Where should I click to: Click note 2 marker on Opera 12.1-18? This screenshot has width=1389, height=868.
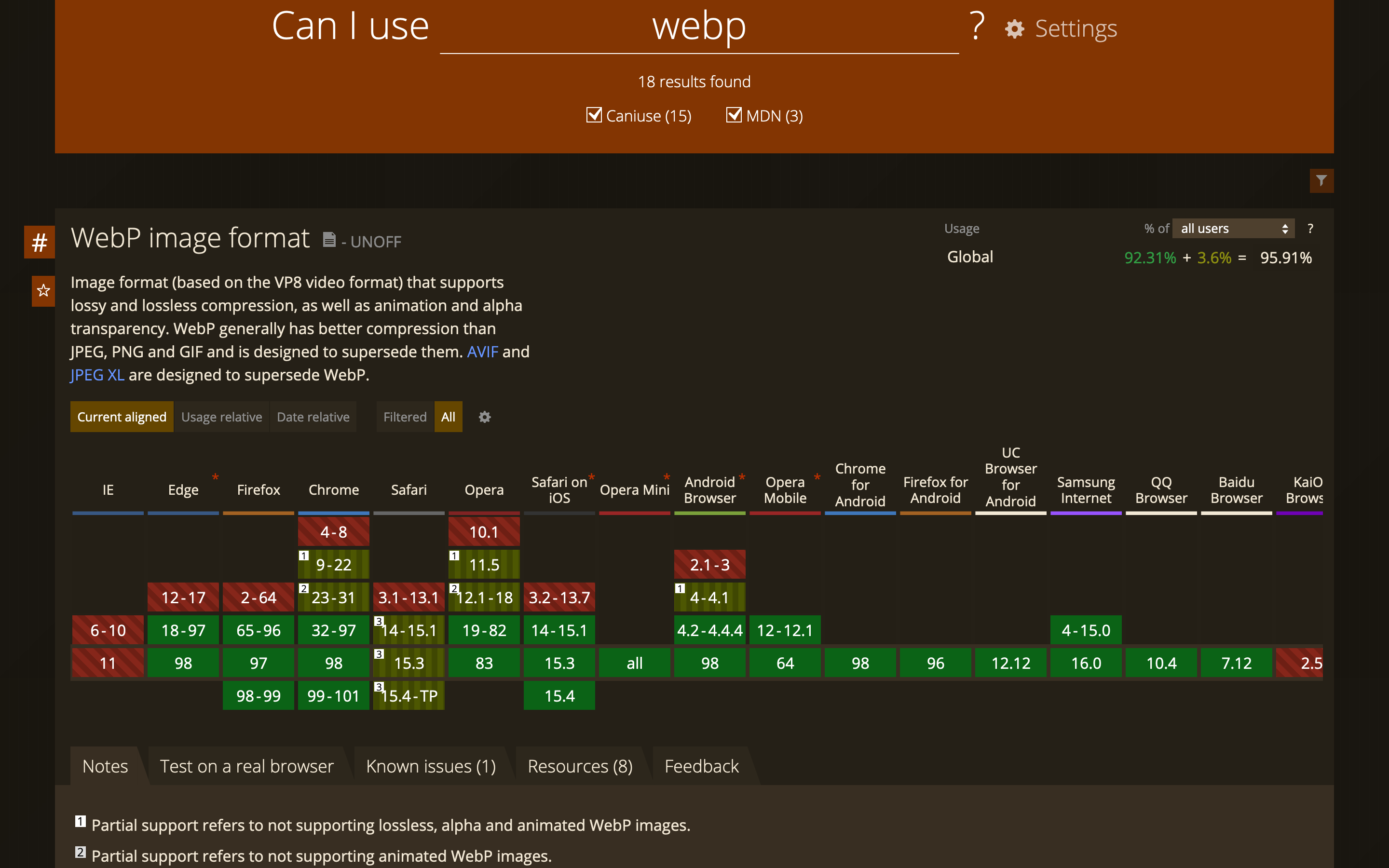pos(454,588)
